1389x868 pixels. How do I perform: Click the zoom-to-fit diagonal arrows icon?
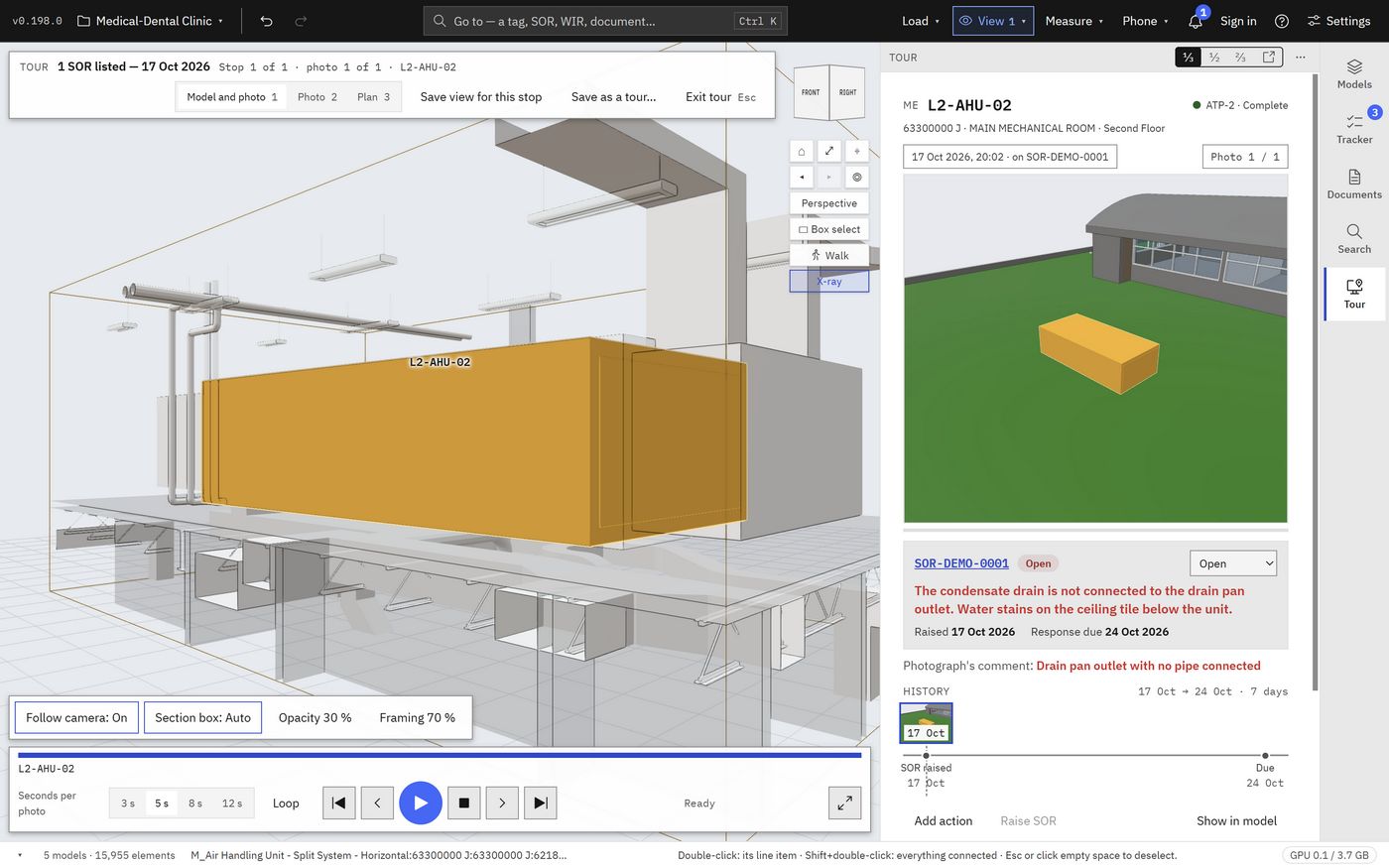(x=829, y=151)
